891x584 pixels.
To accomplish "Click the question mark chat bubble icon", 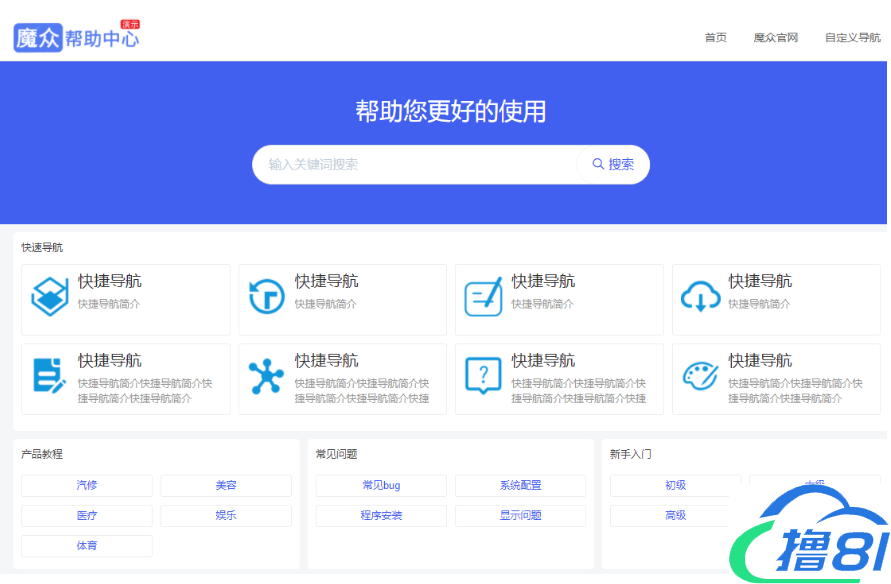I will point(484,376).
